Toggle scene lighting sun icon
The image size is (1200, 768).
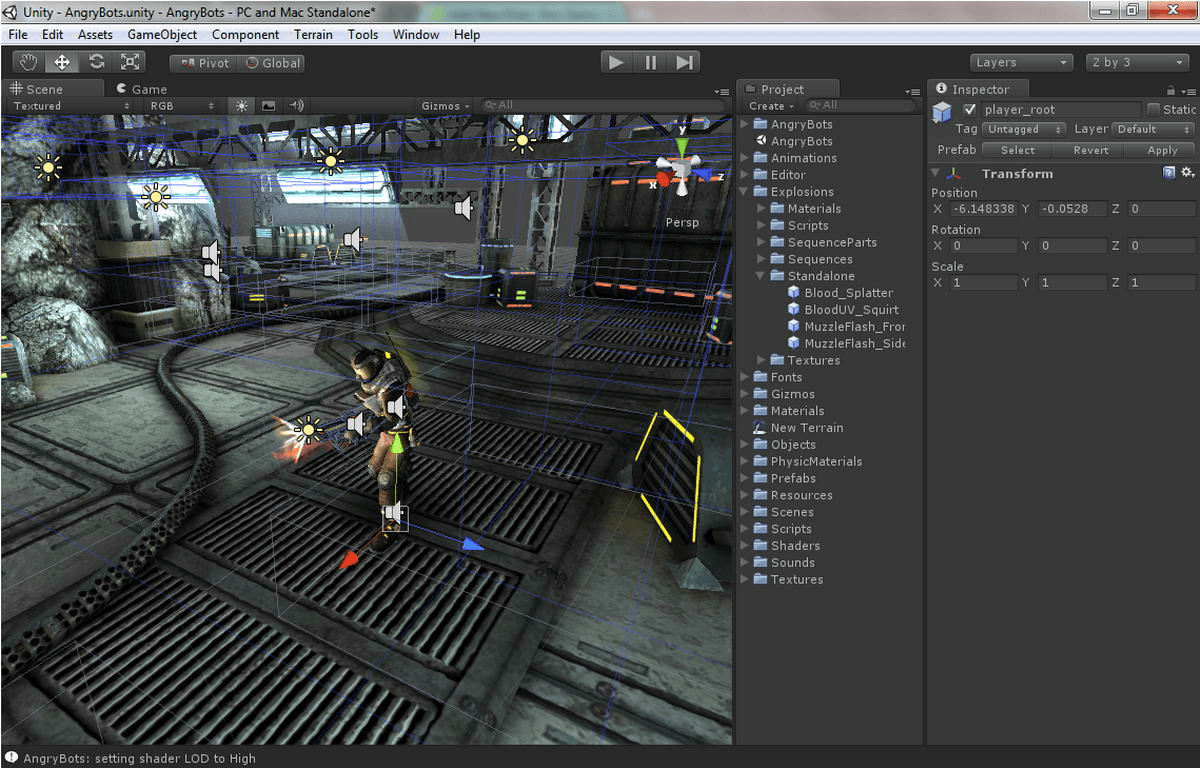click(x=241, y=105)
